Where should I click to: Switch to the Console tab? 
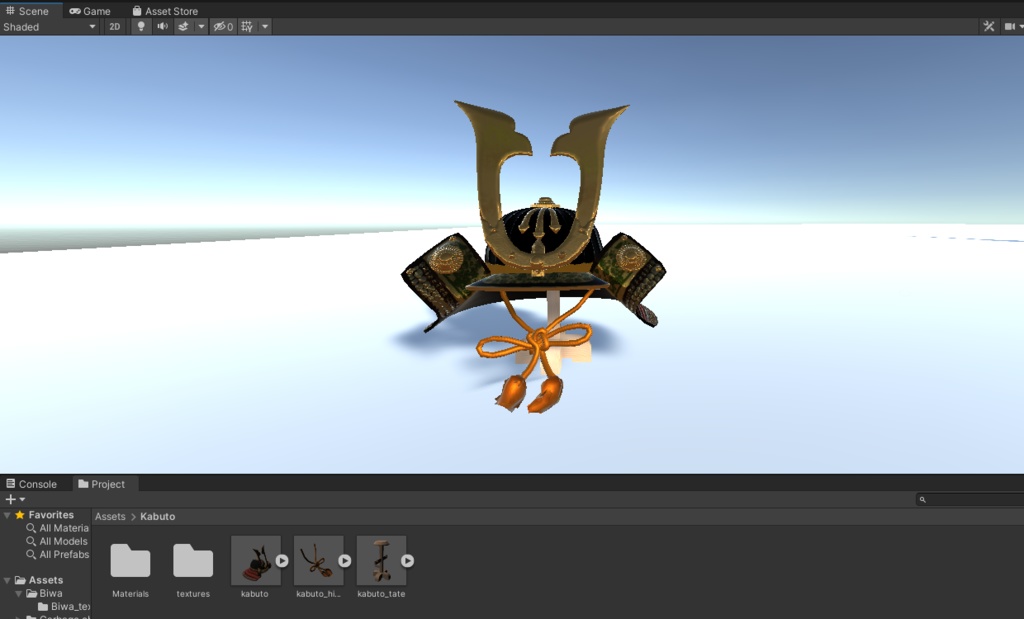[x=31, y=484]
